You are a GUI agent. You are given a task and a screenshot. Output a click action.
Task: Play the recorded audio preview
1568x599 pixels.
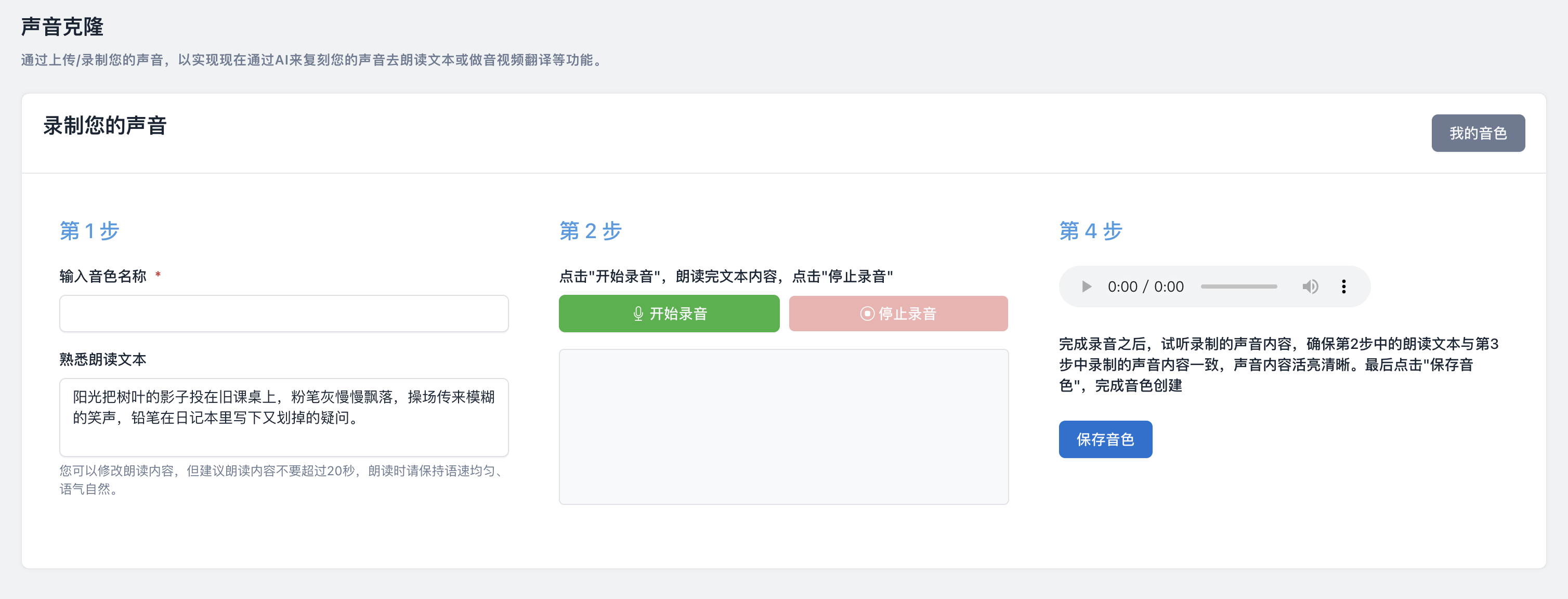pyautogui.click(x=1086, y=287)
